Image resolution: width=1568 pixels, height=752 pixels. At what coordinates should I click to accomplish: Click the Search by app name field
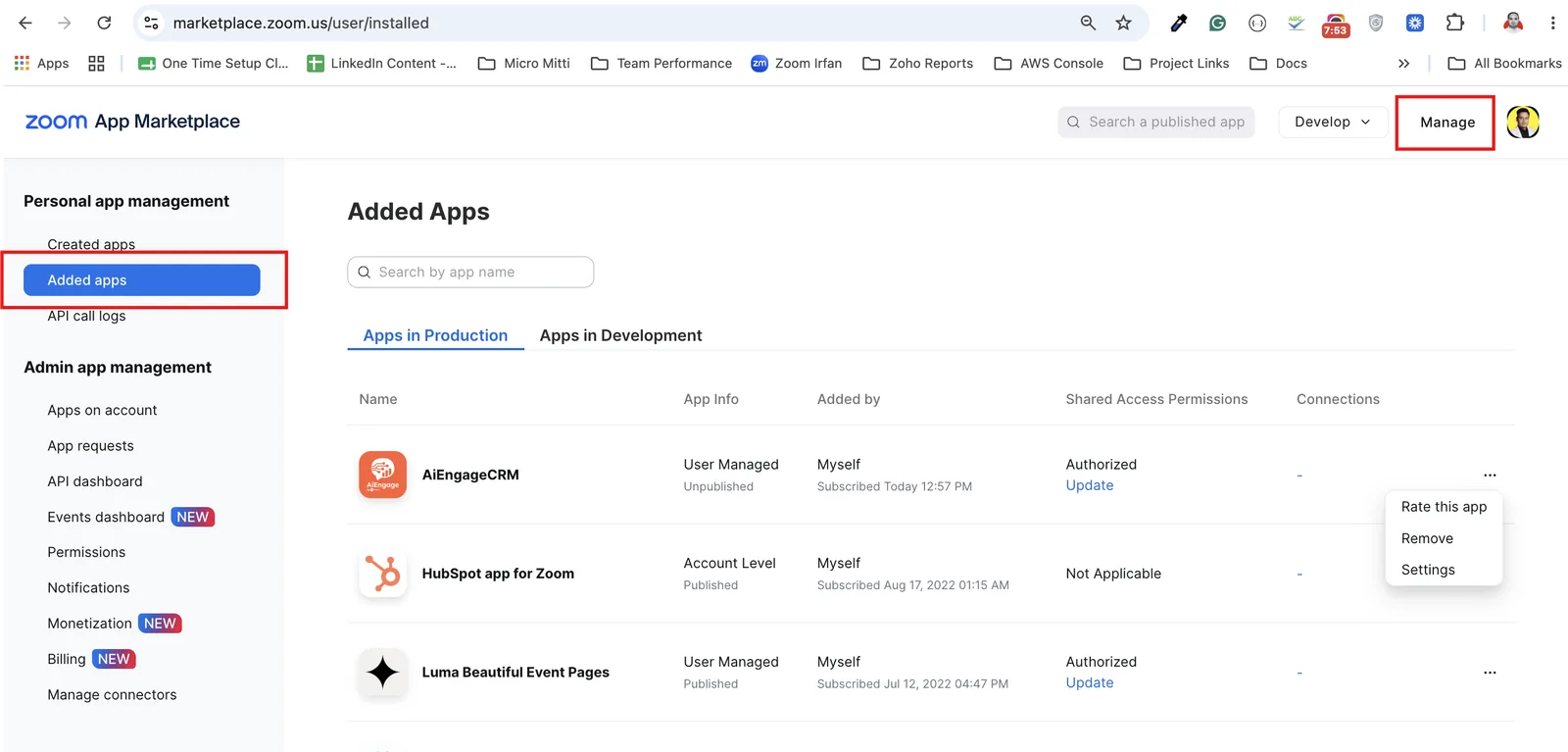click(470, 272)
